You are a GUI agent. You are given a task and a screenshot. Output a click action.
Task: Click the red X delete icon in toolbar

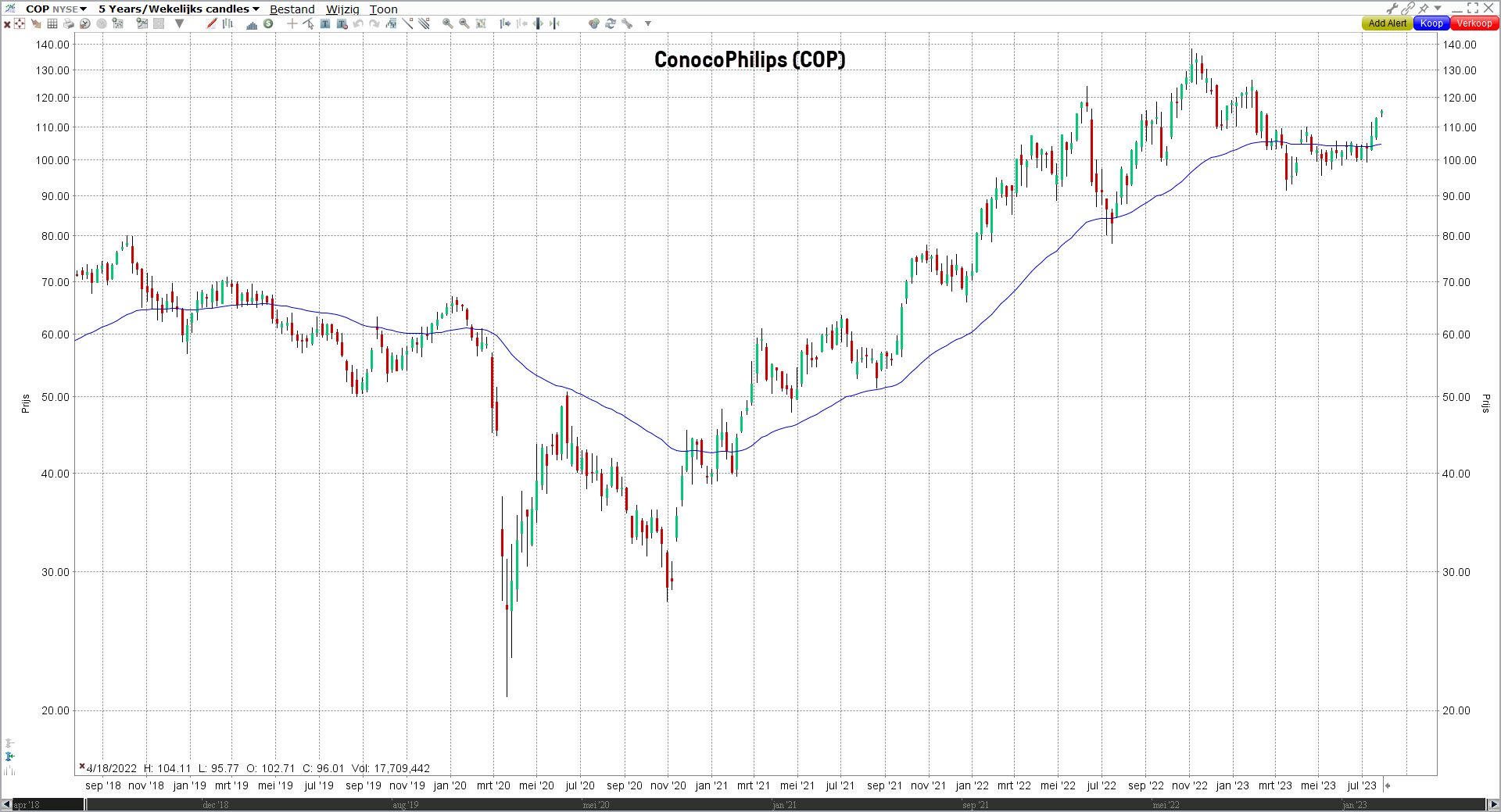[x=7, y=23]
